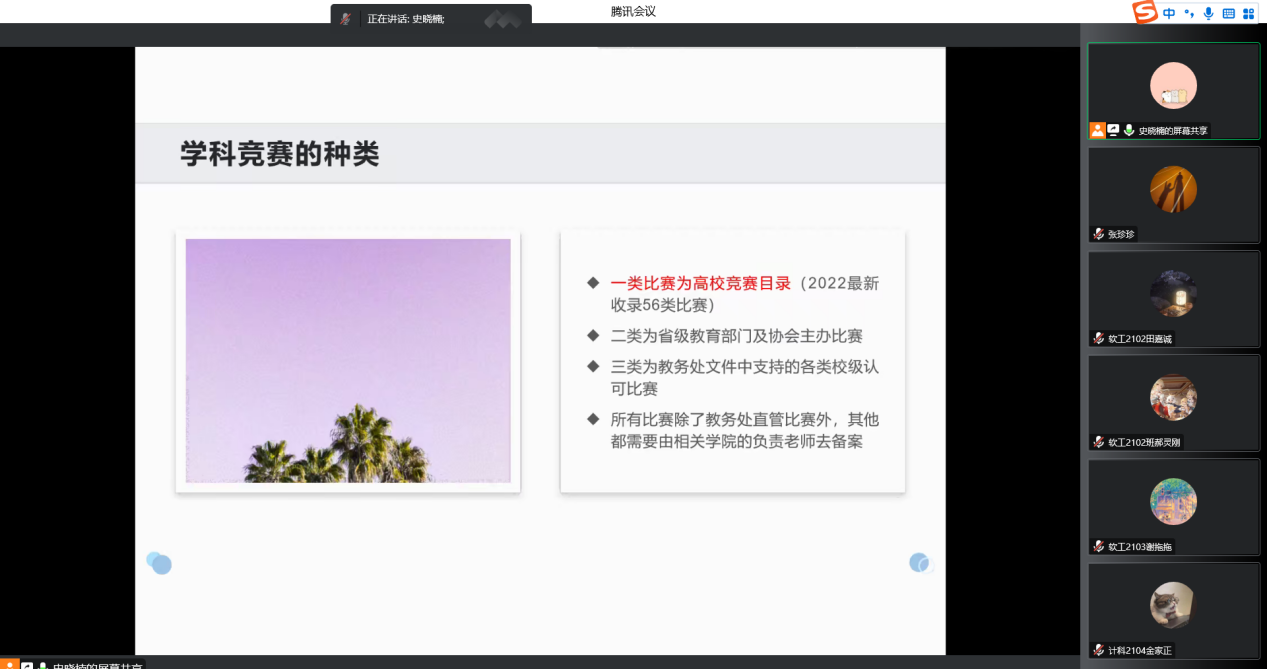Click the red text 一类比赛为高校竞赛目录
Viewport: 1267px width, 669px height.
(700, 283)
